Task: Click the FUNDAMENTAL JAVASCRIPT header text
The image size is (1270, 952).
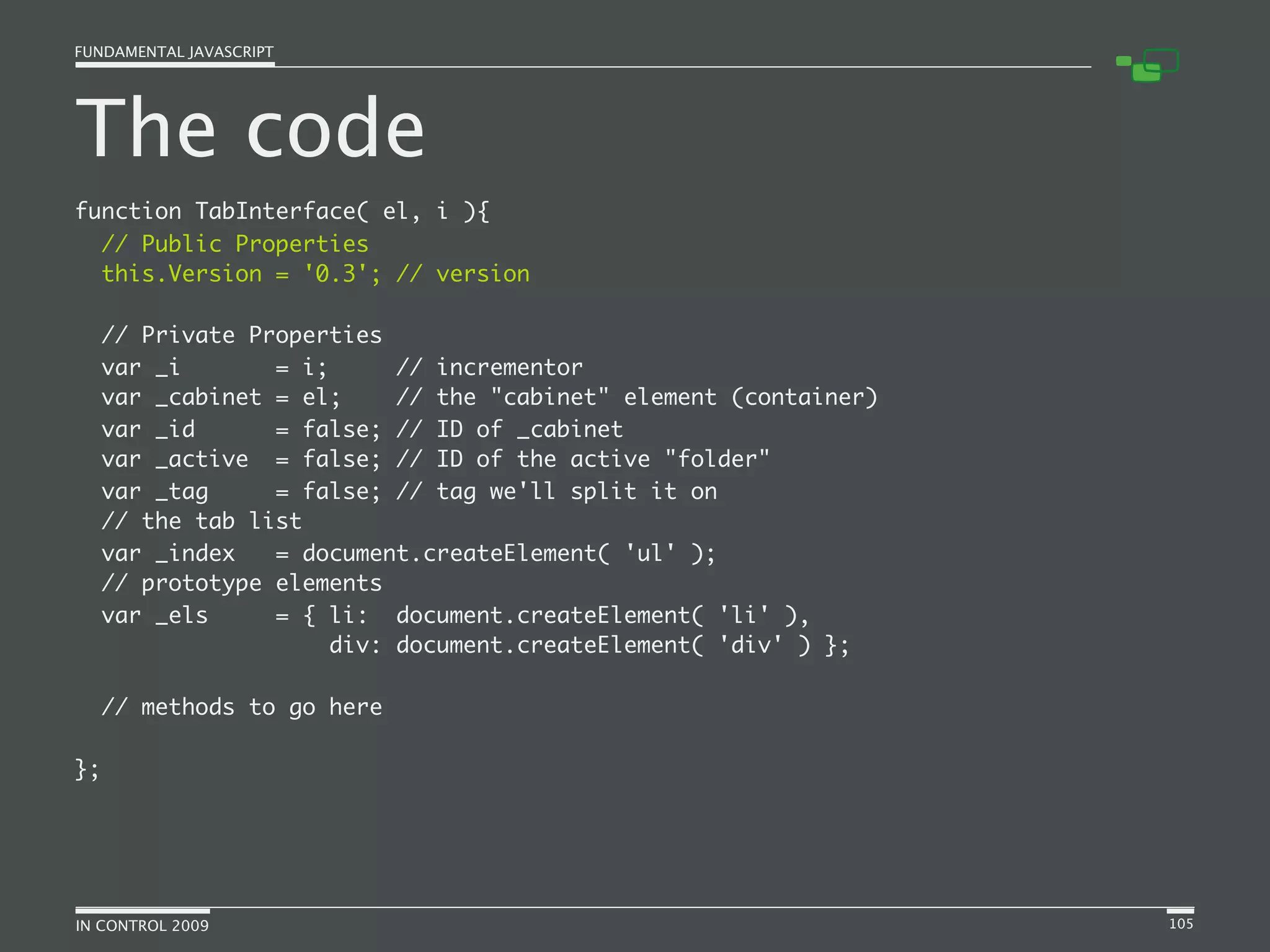Action: (x=174, y=52)
